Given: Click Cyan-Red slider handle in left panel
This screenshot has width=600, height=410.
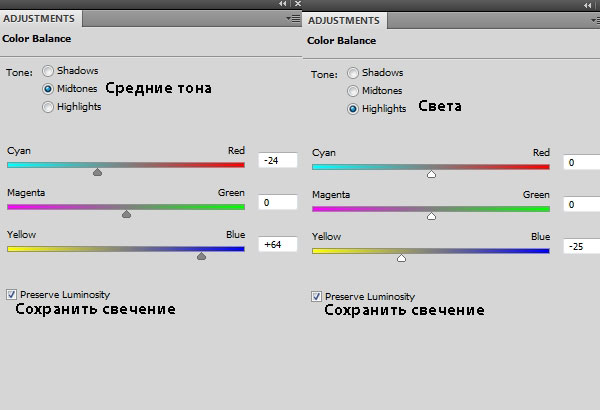Looking at the screenshot, I should coord(98,172).
